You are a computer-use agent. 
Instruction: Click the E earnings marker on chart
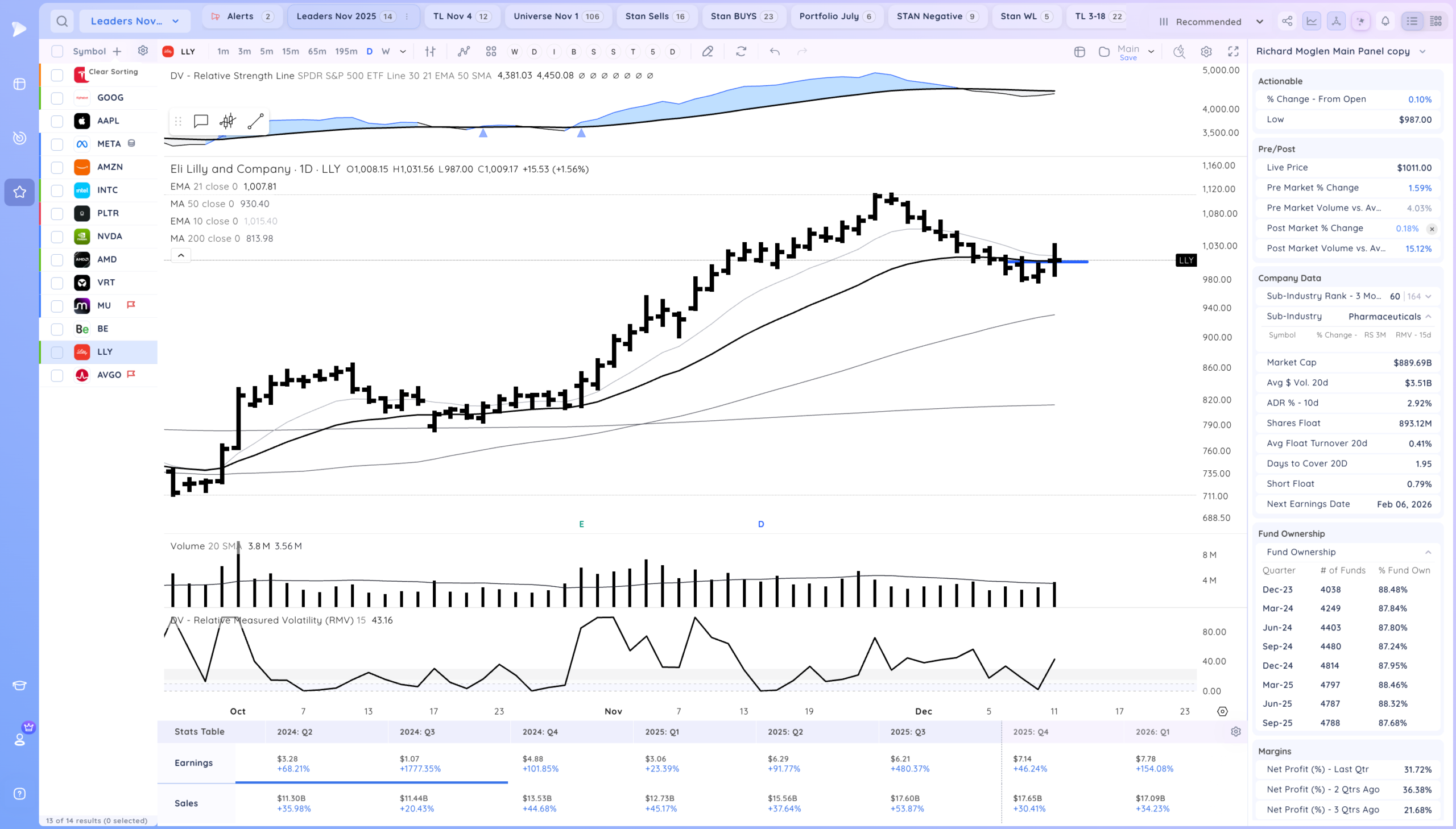tap(581, 524)
